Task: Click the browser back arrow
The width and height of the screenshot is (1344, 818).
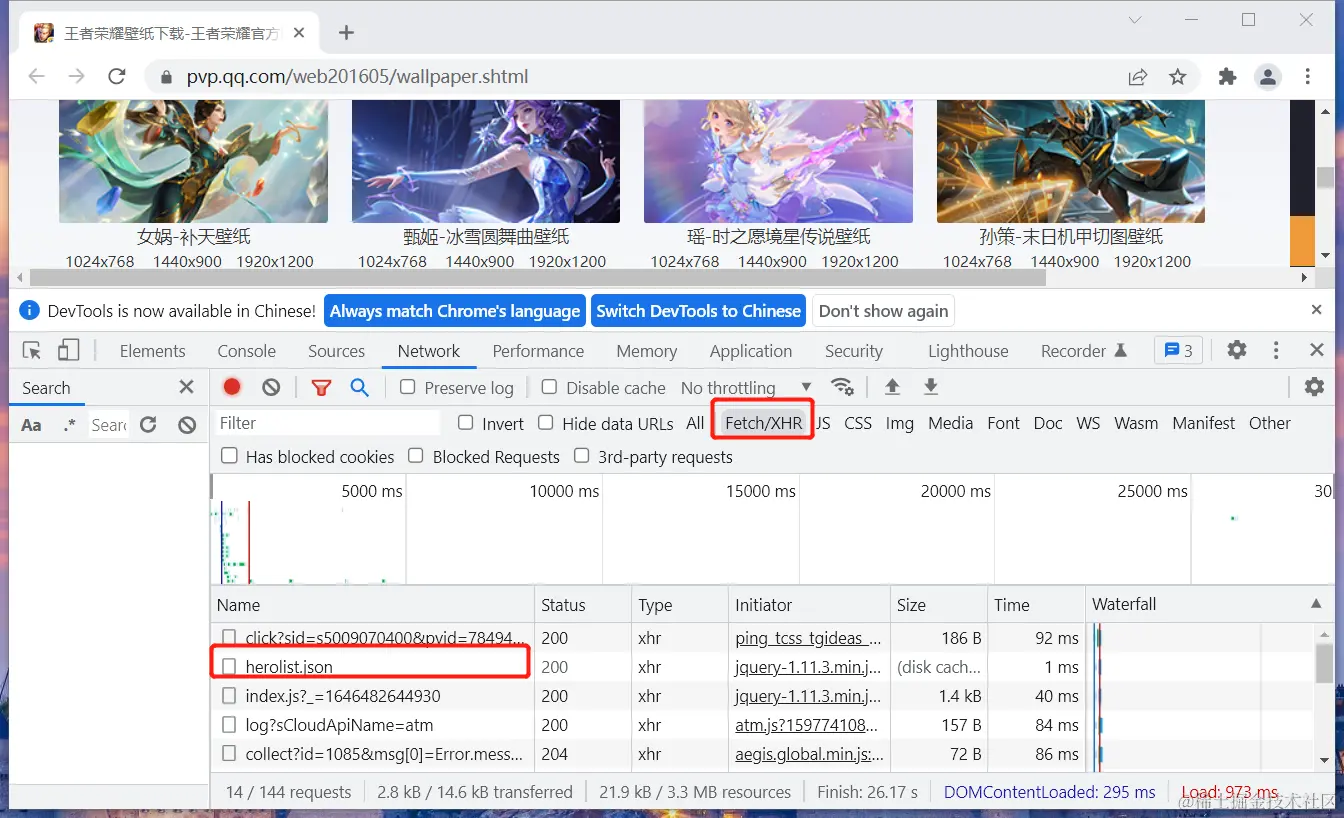Action: pos(37,77)
